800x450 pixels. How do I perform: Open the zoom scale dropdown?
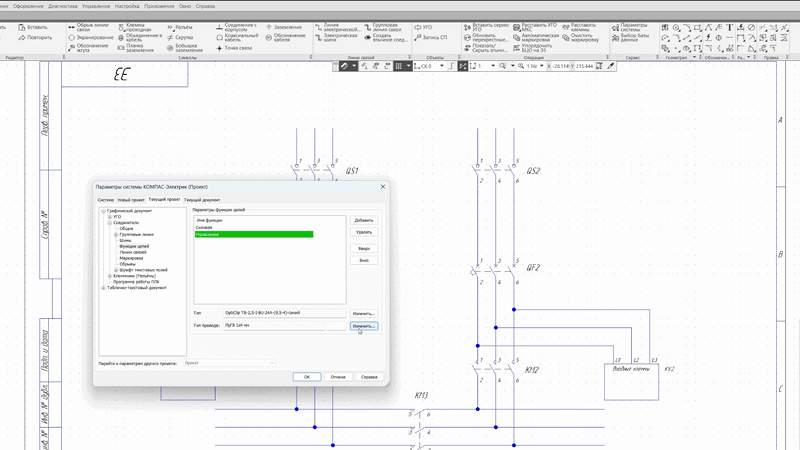[542, 66]
